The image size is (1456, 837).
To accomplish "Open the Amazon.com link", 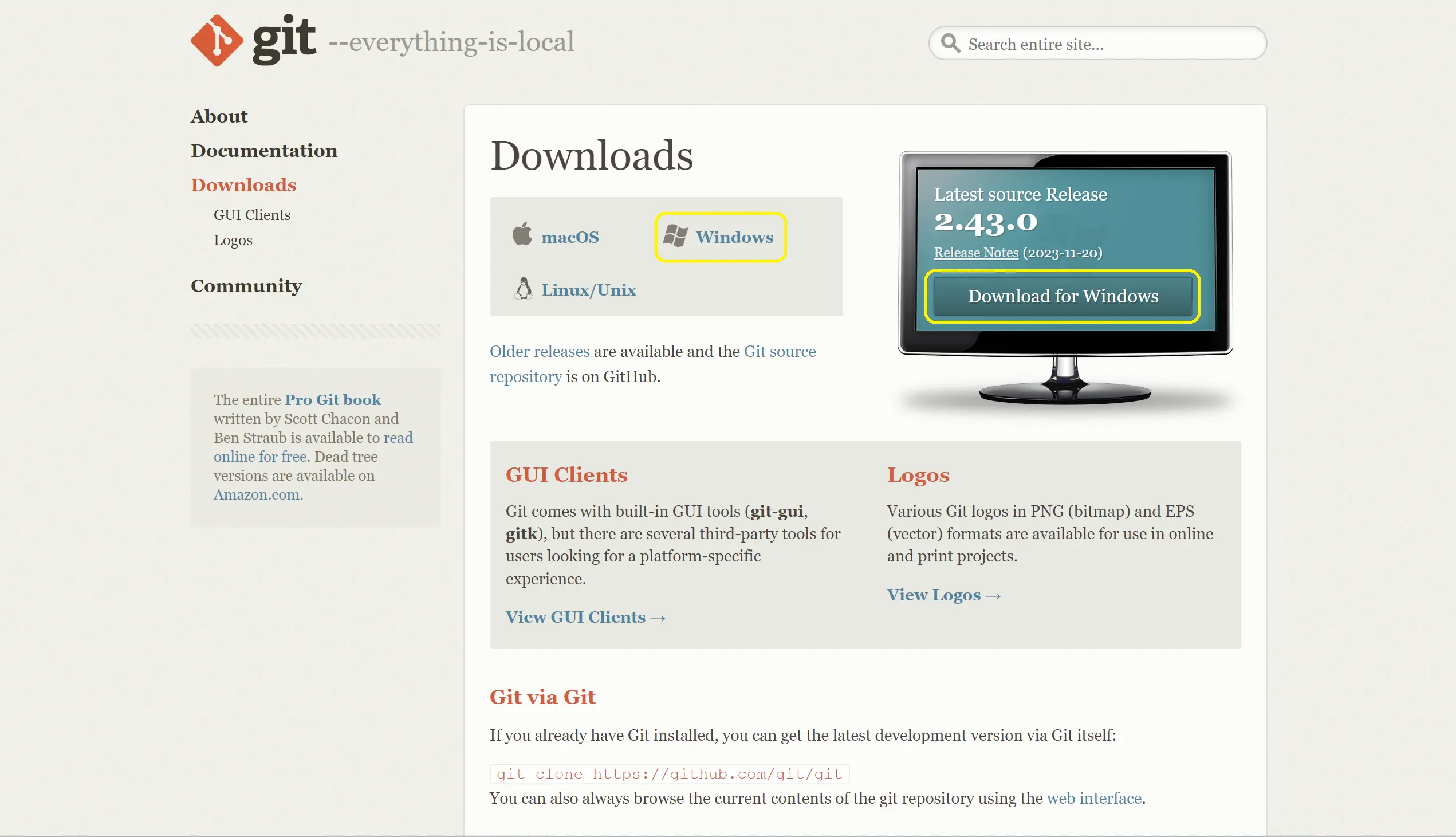I will click(256, 494).
